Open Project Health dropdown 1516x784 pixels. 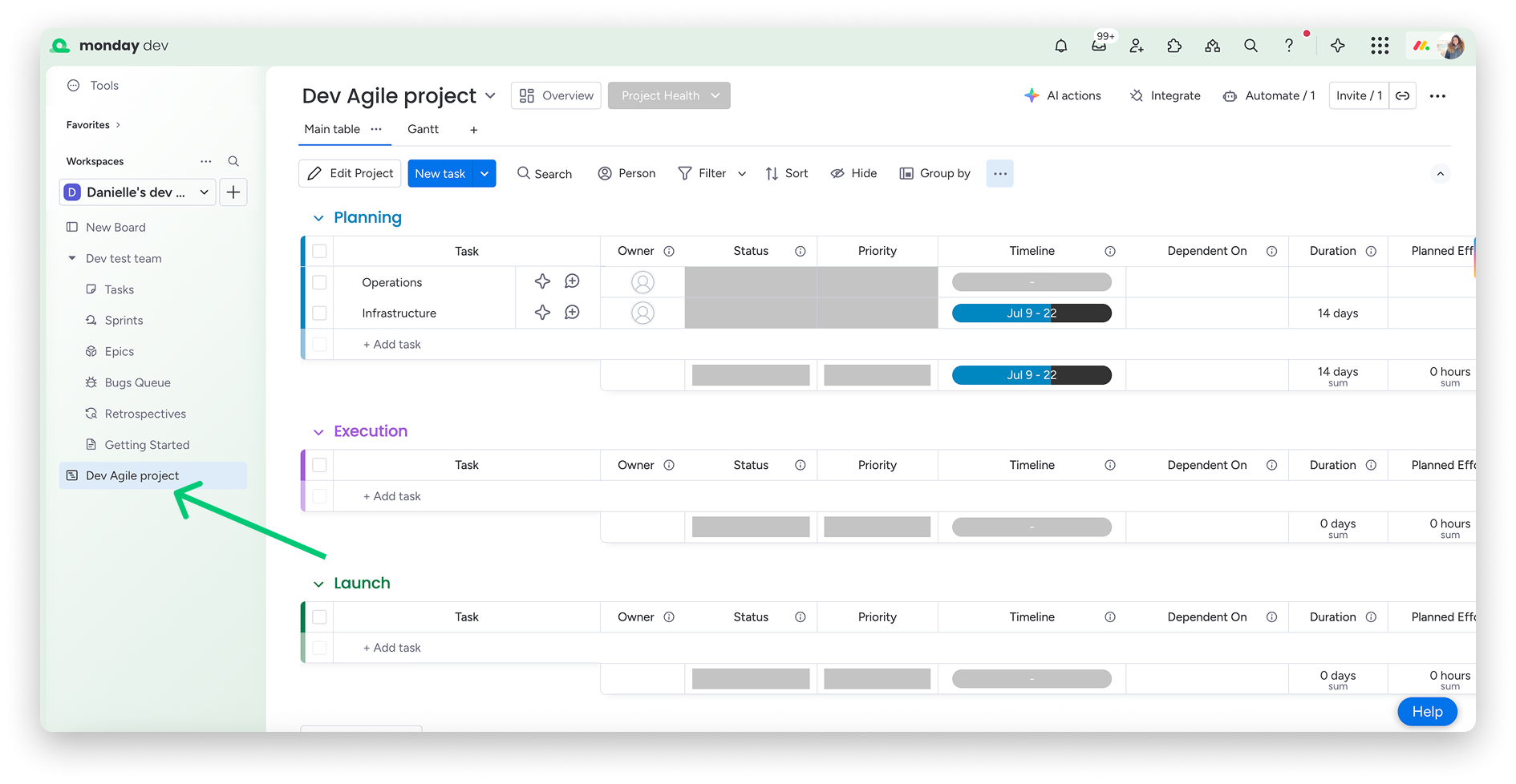point(669,95)
